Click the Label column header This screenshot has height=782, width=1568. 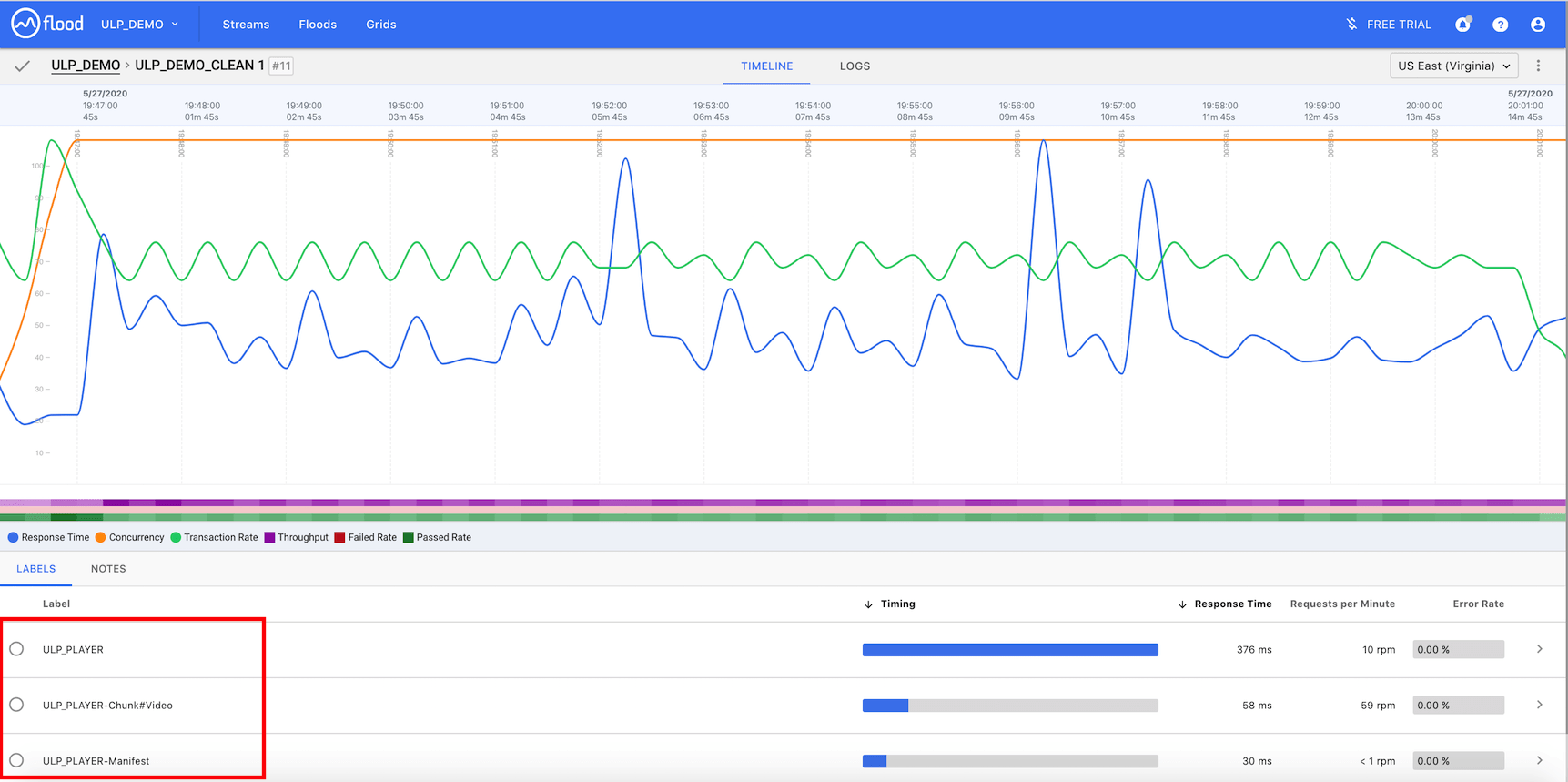point(56,604)
